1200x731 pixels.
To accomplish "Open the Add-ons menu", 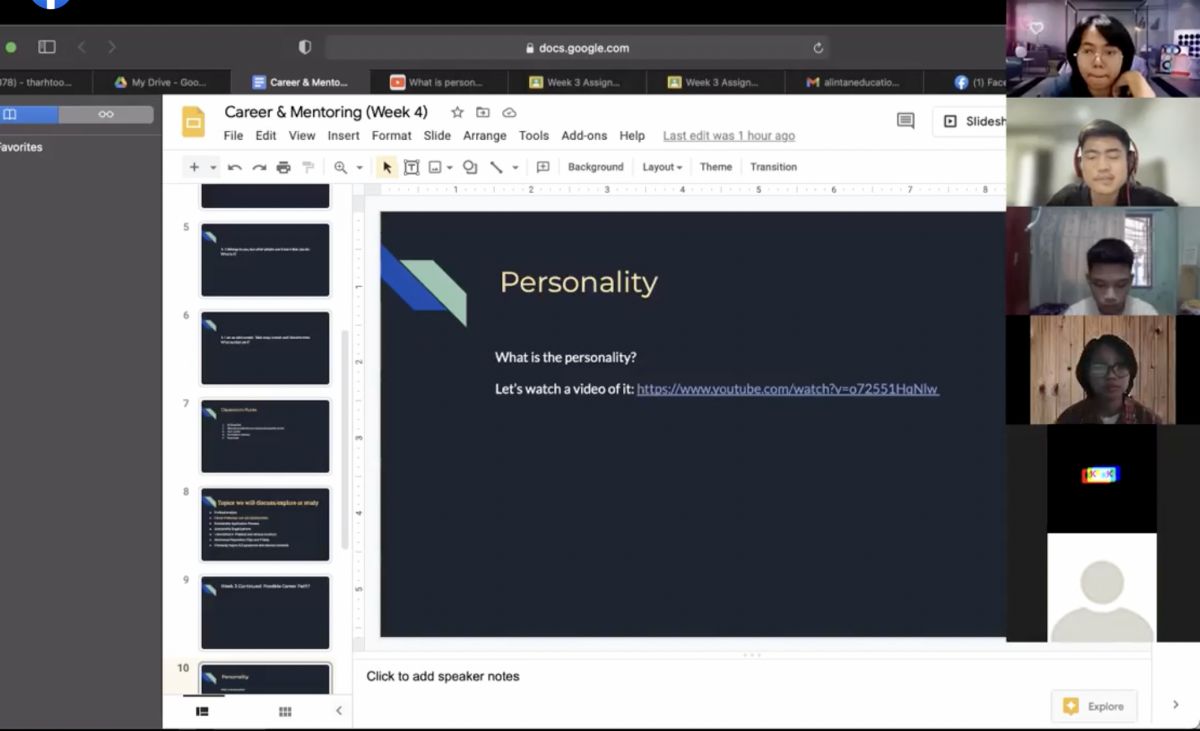I will click(x=584, y=136).
